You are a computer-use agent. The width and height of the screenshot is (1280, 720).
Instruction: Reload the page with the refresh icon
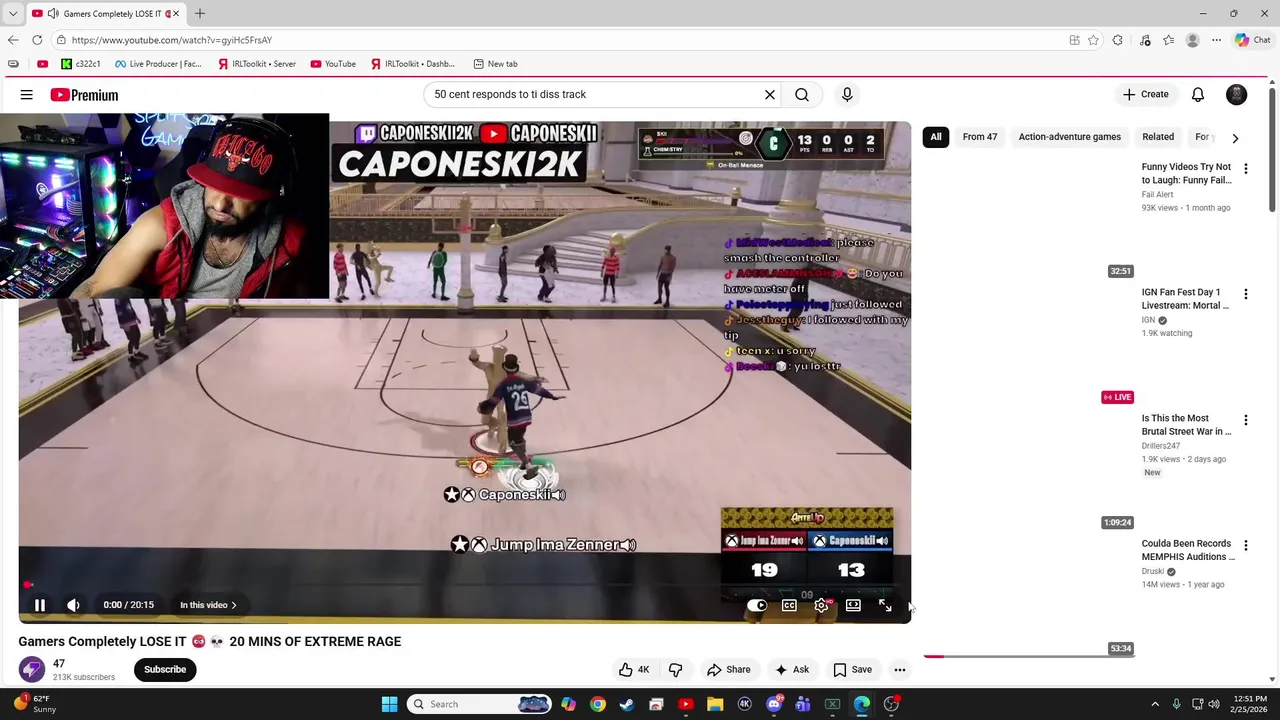[x=37, y=40]
